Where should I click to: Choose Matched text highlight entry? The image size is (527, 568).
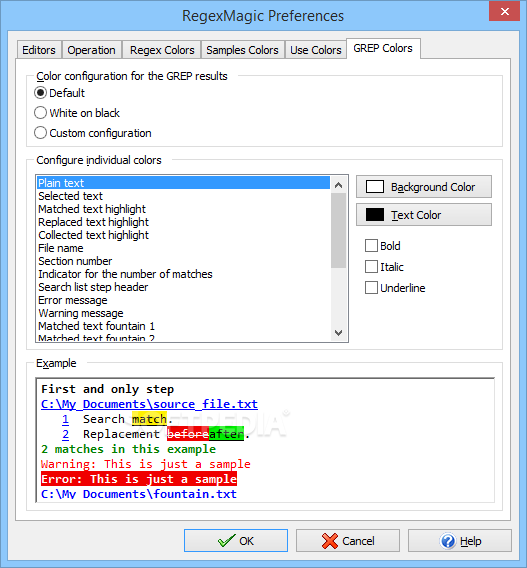183,209
